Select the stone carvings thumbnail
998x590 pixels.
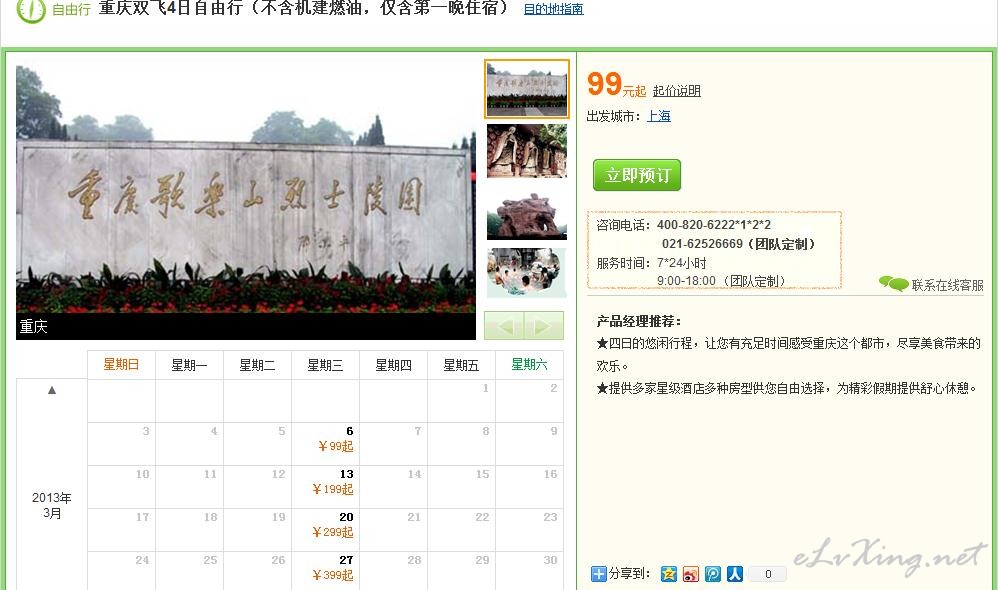click(x=526, y=151)
